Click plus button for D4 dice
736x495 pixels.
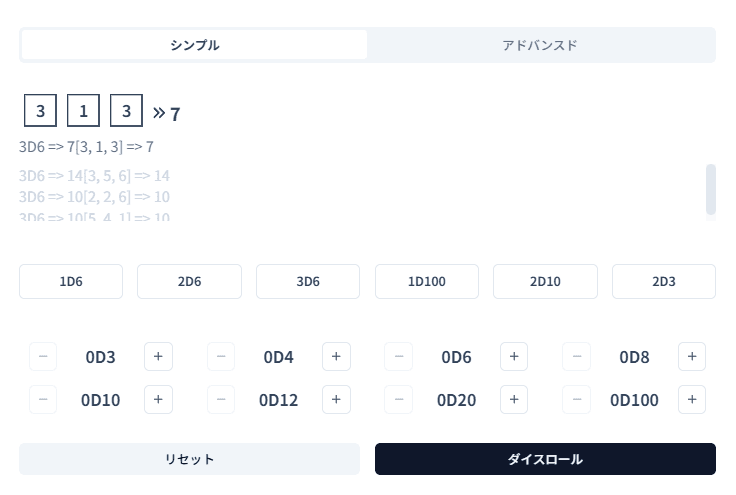pyautogui.click(x=336, y=356)
